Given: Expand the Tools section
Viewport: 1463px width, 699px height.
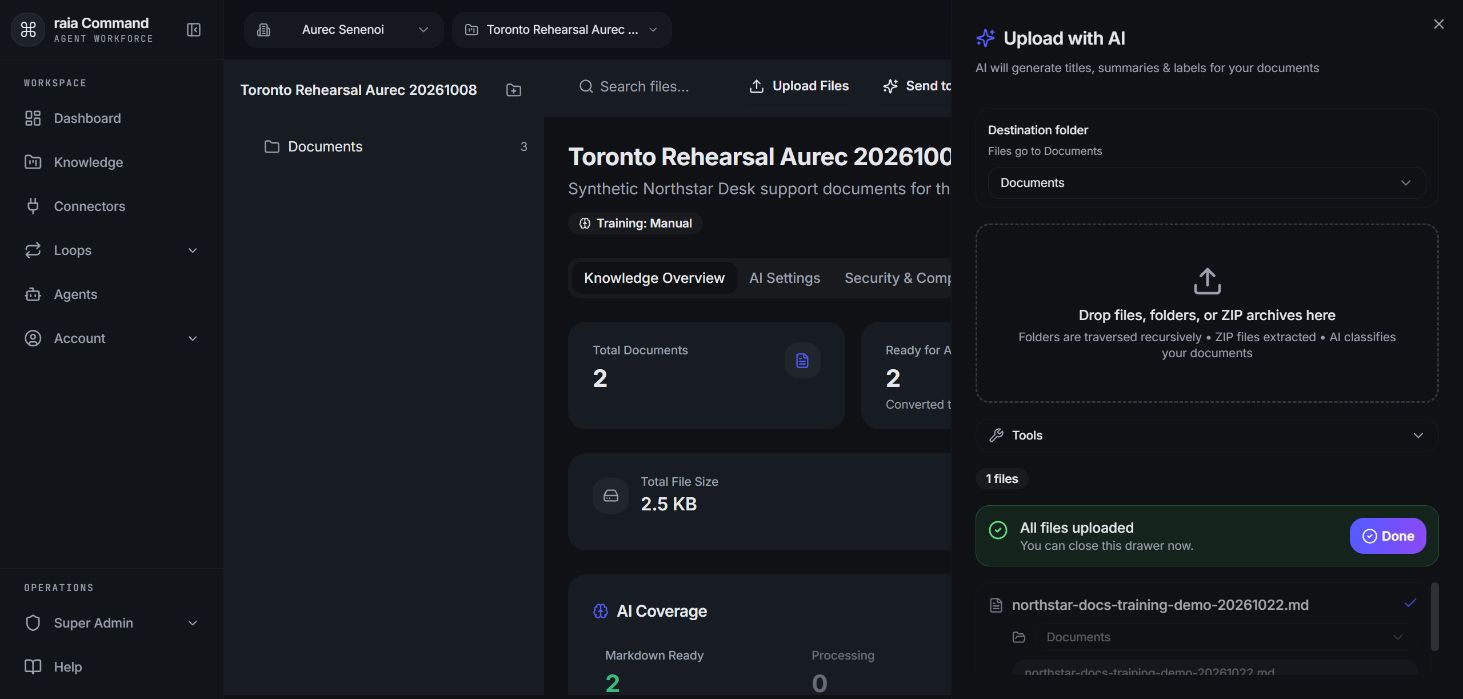Looking at the screenshot, I should (1207, 435).
